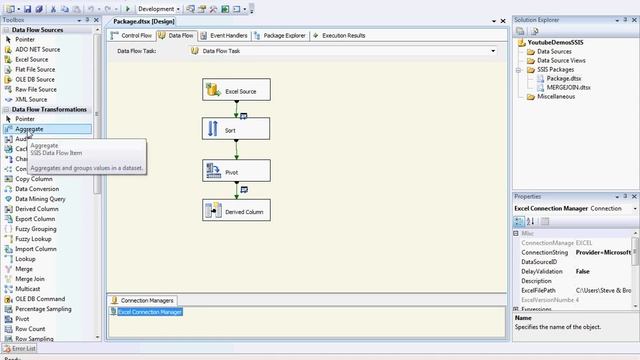The height and width of the screenshot is (360, 640).
Task: Open the Development configuration dropdown
Action: pos(178,9)
